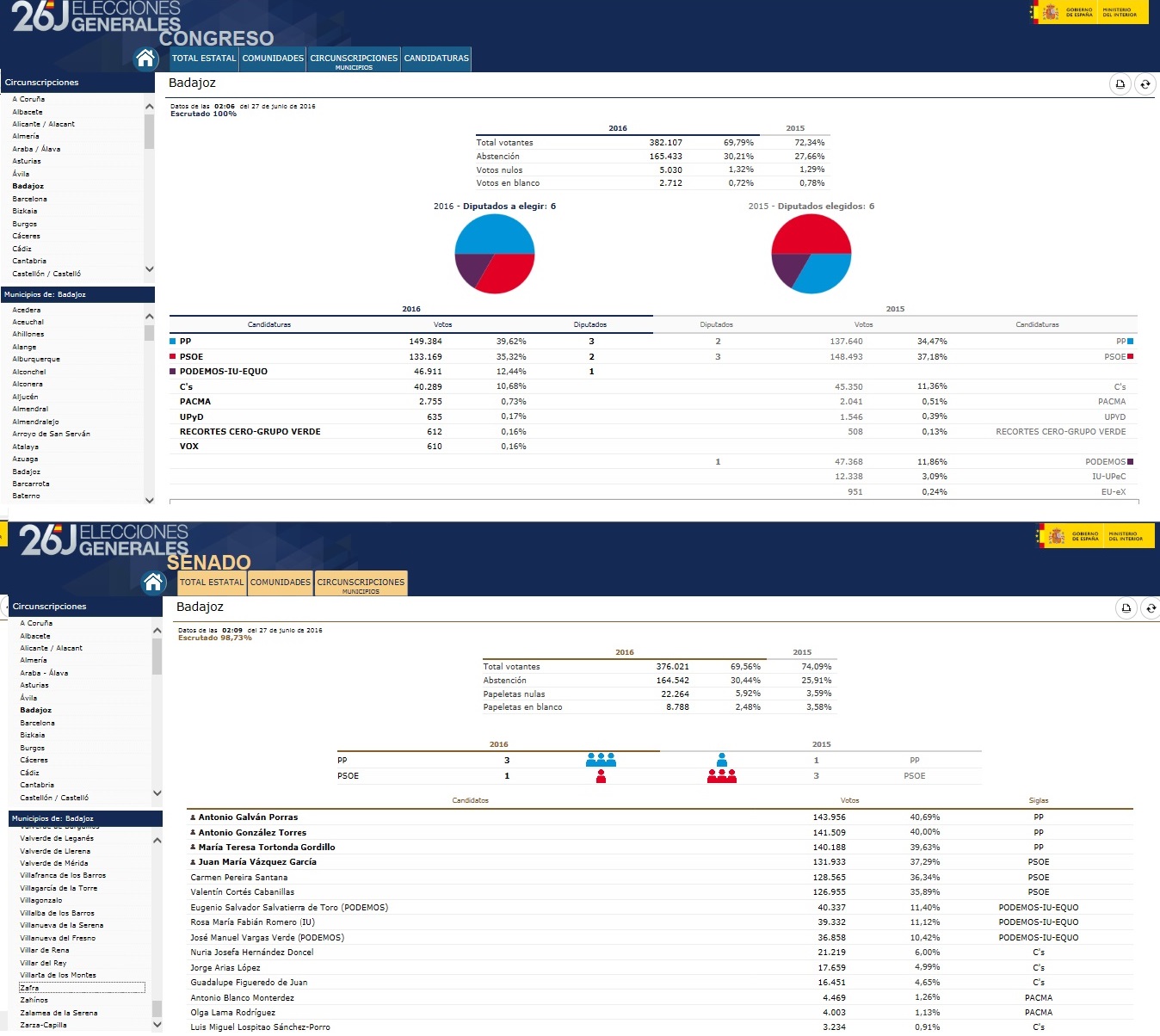The height and width of the screenshot is (1036, 1160).
Task: Choose Zafra in the Senado municipios list
Action: [x=30, y=988]
